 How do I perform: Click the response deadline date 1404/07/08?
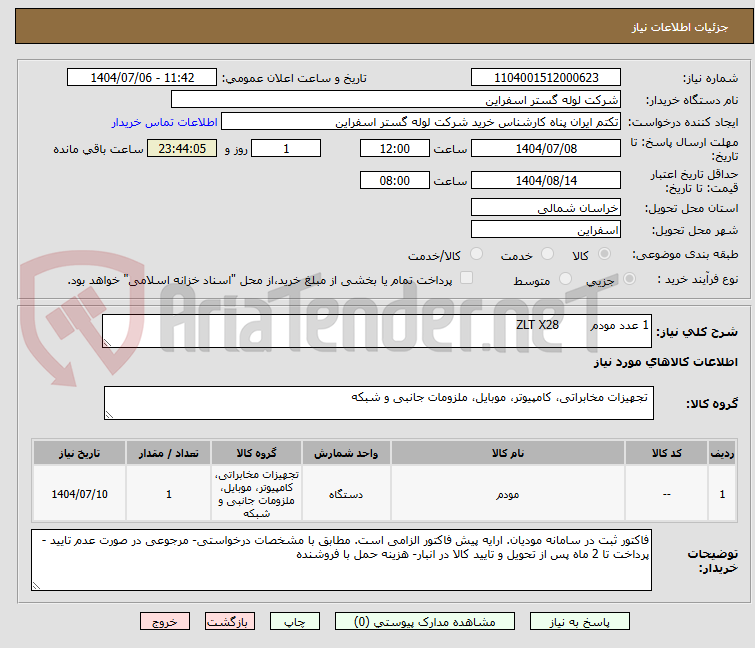click(x=546, y=148)
